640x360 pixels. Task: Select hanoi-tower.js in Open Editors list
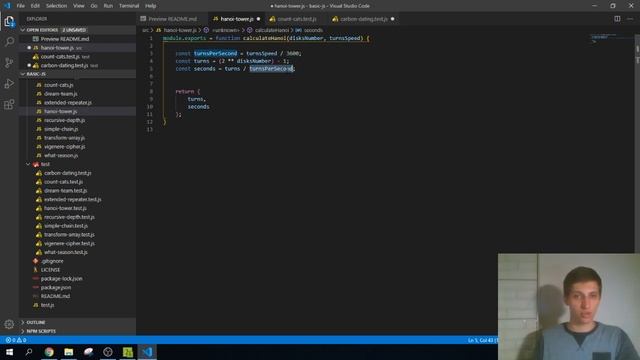click(x=78, y=48)
